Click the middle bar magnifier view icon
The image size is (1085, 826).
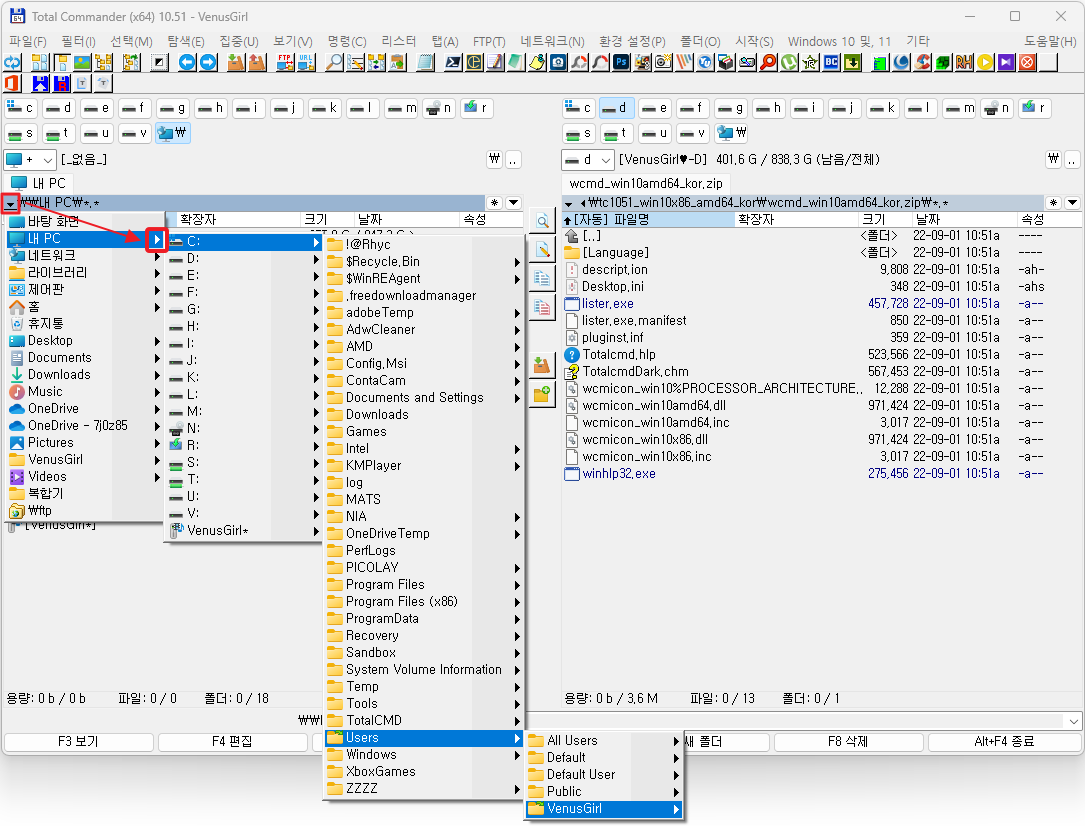tap(542, 221)
